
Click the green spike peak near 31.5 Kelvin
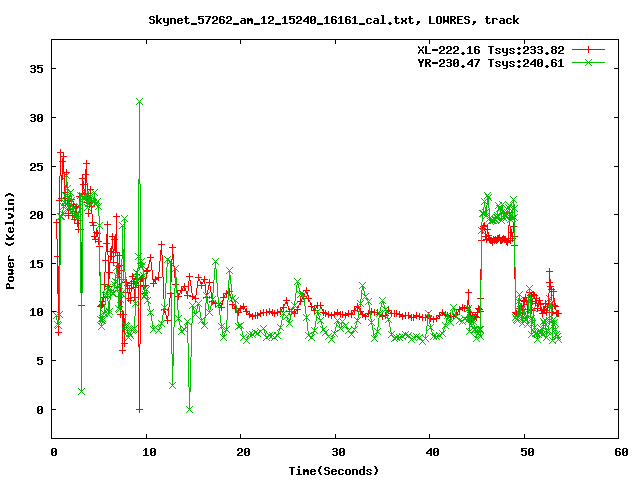[x=140, y=102]
